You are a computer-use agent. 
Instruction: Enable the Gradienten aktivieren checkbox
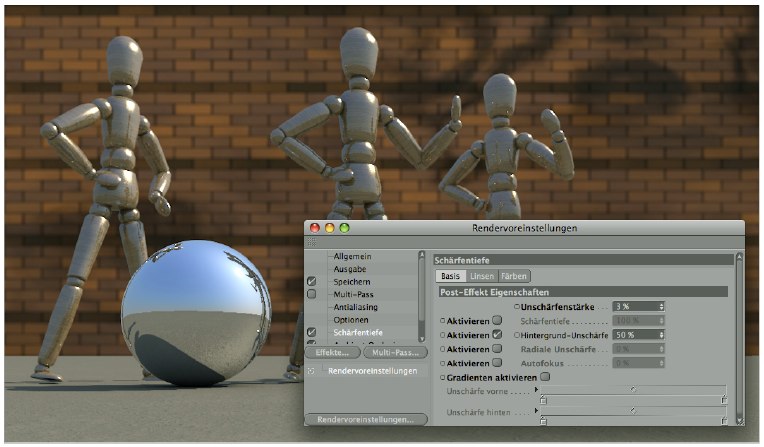pyautogui.click(x=545, y=377)
